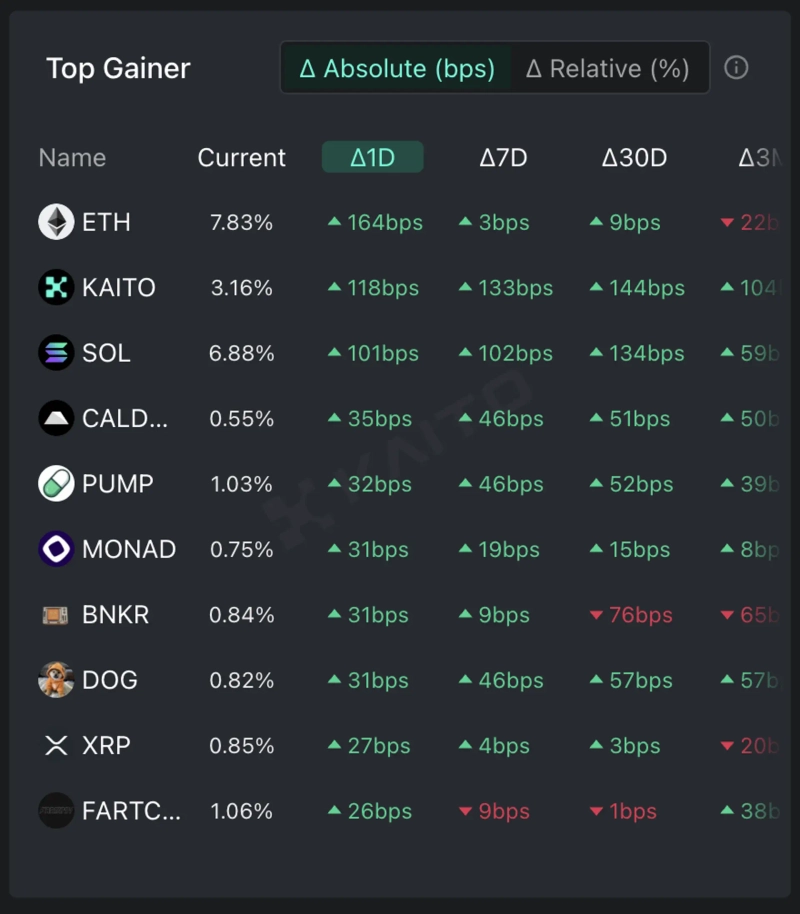Click the DOG token avatar icon
Image resolution: width=800 pixels, height=914 pixels.
pos(56,680)
